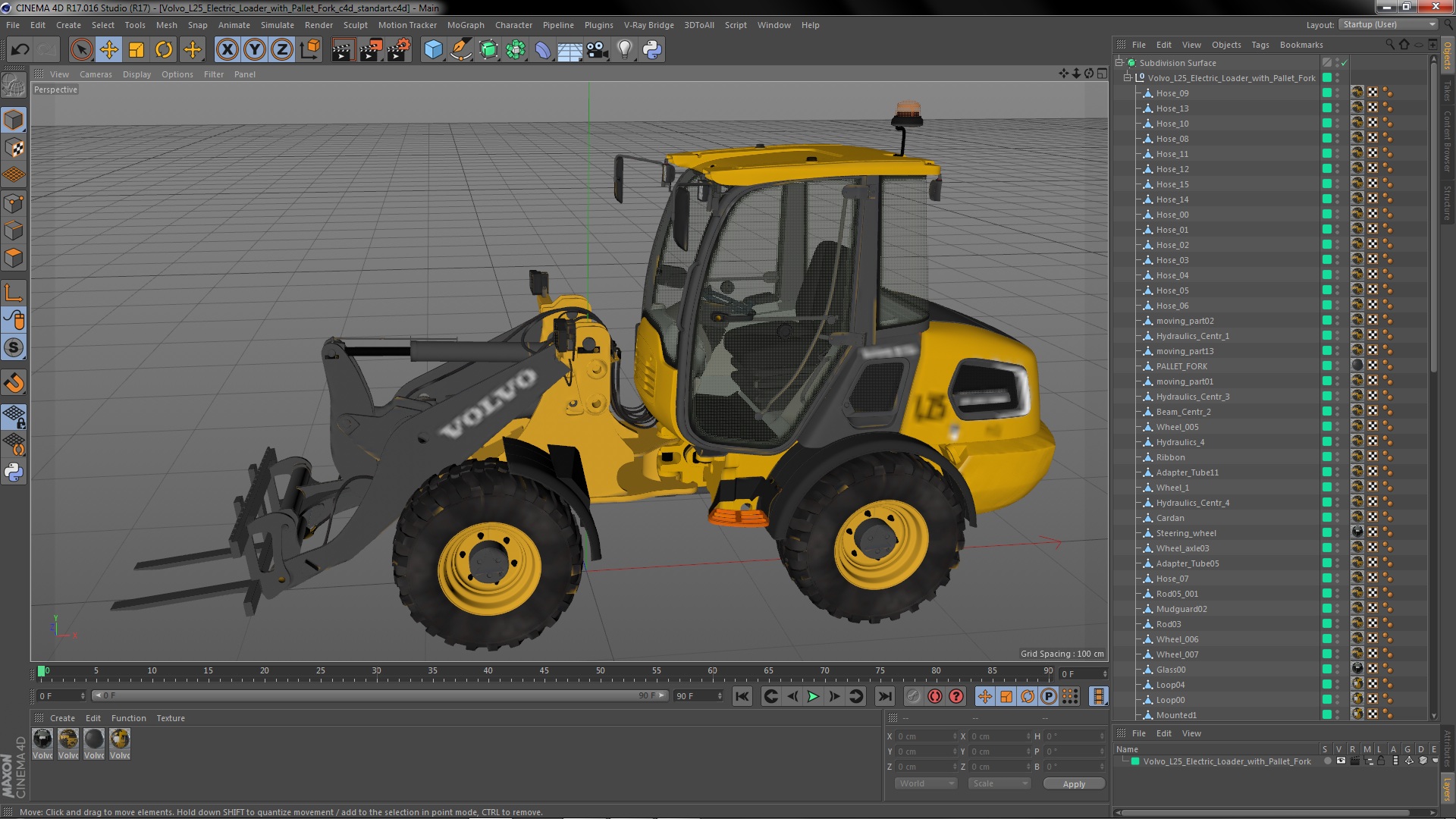Toggle record active objects button

click(914, 696)
